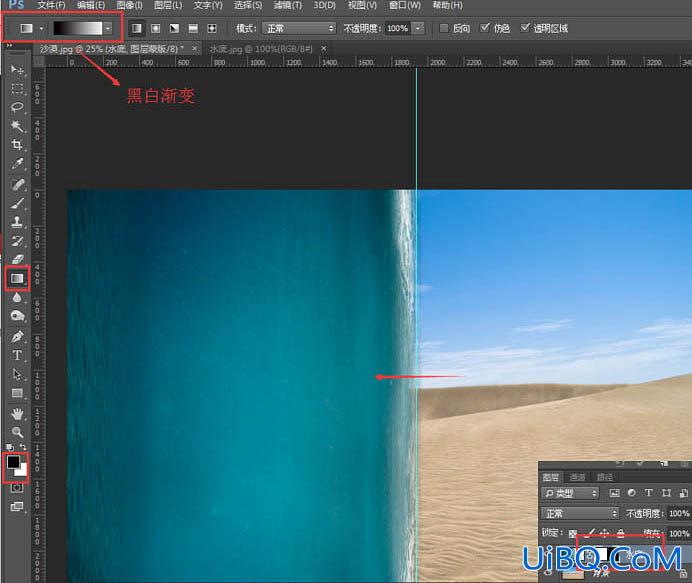Image resolution: width=692 pixels, height=583 pixels.
Task: Select the Rectangle shape tool
Action: tap(17, 393)
